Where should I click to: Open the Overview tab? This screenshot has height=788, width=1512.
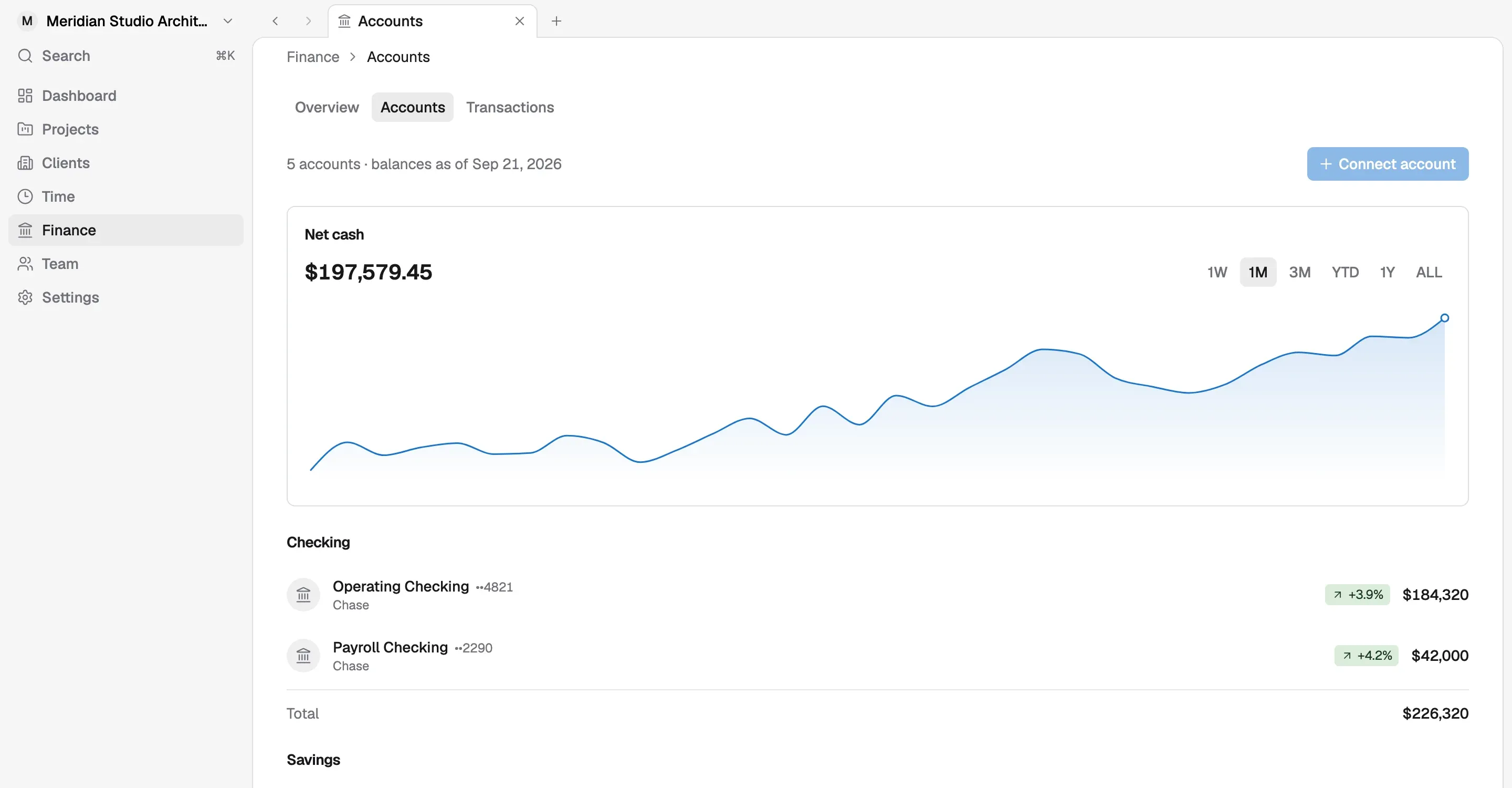click(x=327, y=108)
